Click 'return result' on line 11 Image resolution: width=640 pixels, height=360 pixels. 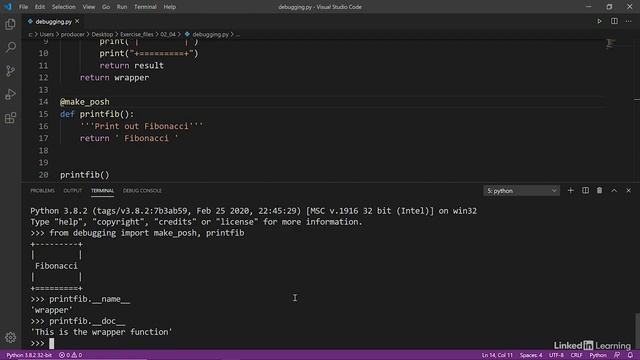(x=131, y=65)
